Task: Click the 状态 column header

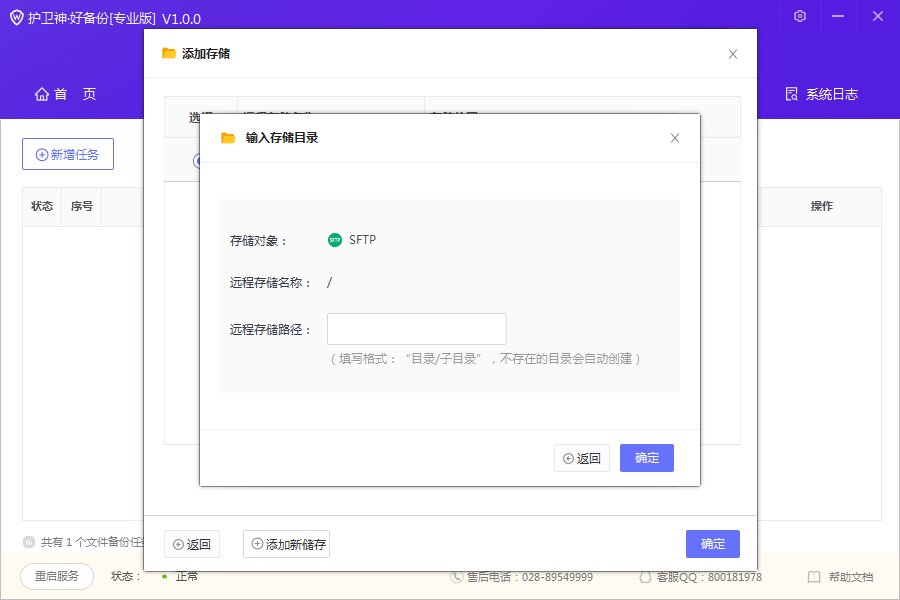Action: point(42,206)
